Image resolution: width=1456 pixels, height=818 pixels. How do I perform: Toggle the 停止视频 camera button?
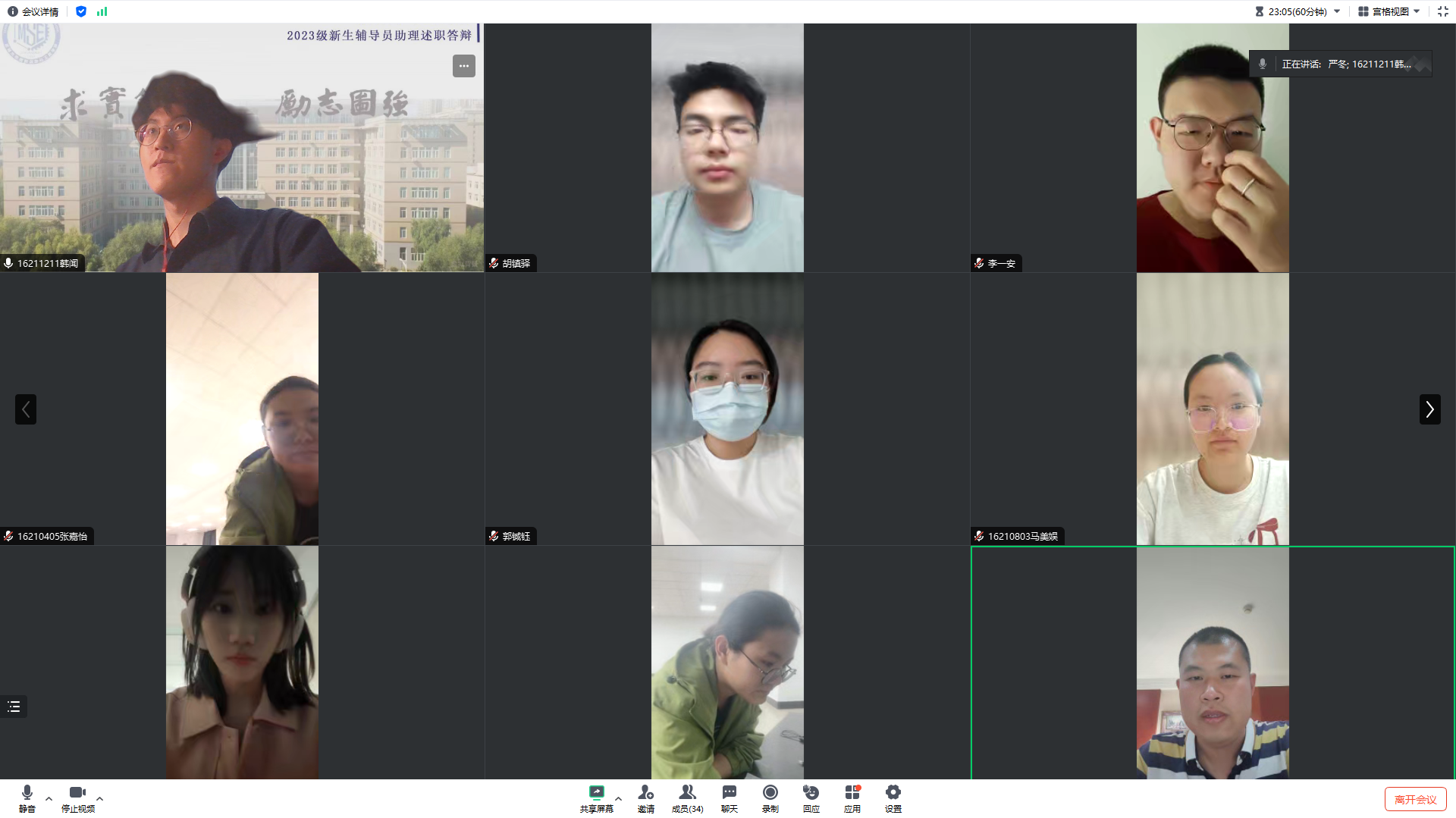[77, 798]
